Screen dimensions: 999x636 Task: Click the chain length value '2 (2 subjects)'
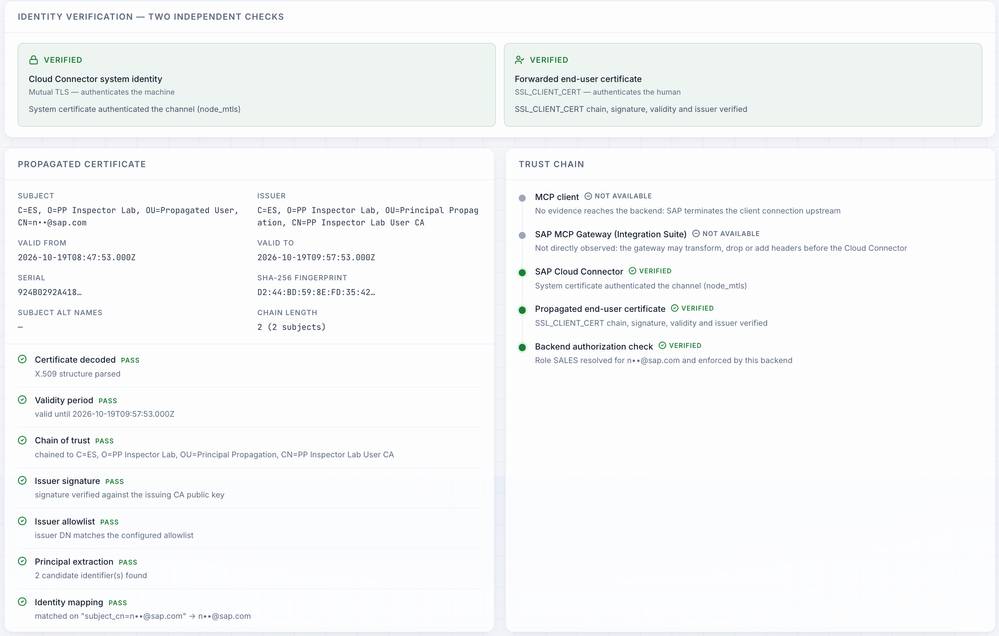click(291, 327)
